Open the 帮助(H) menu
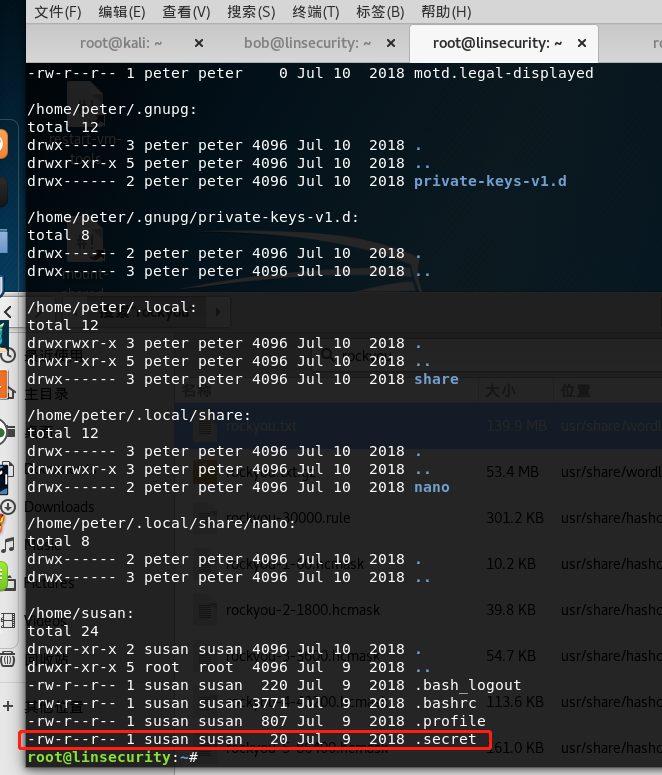The height and width of the screenshot is (775, 662). click(445, 11)
